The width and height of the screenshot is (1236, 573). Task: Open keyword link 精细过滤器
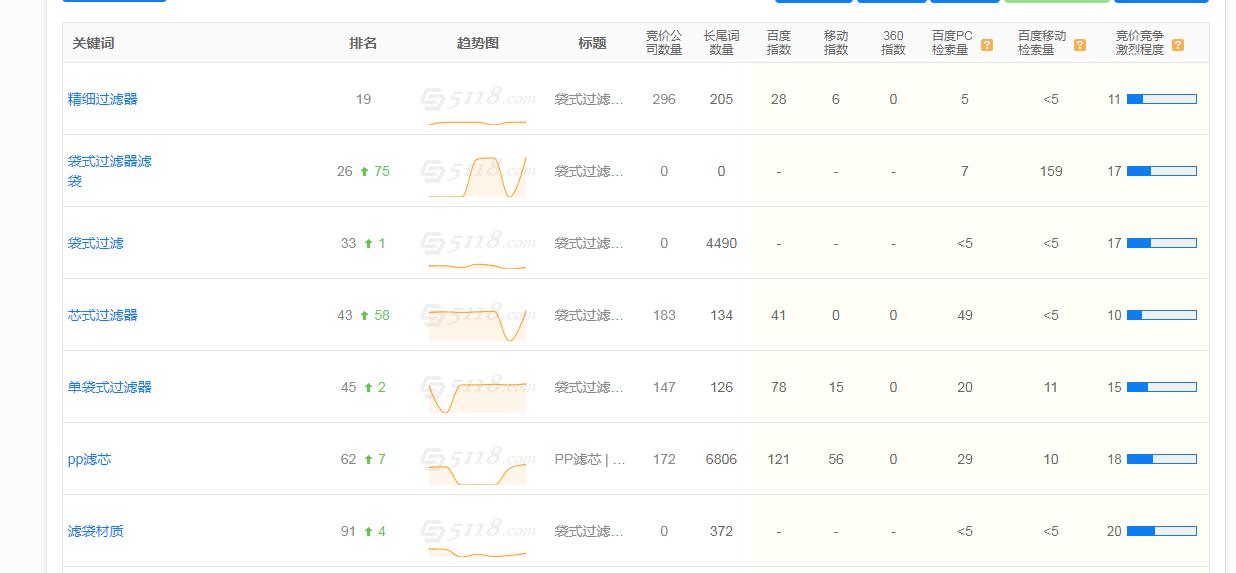pyautogui.click(x=103, y=99)
